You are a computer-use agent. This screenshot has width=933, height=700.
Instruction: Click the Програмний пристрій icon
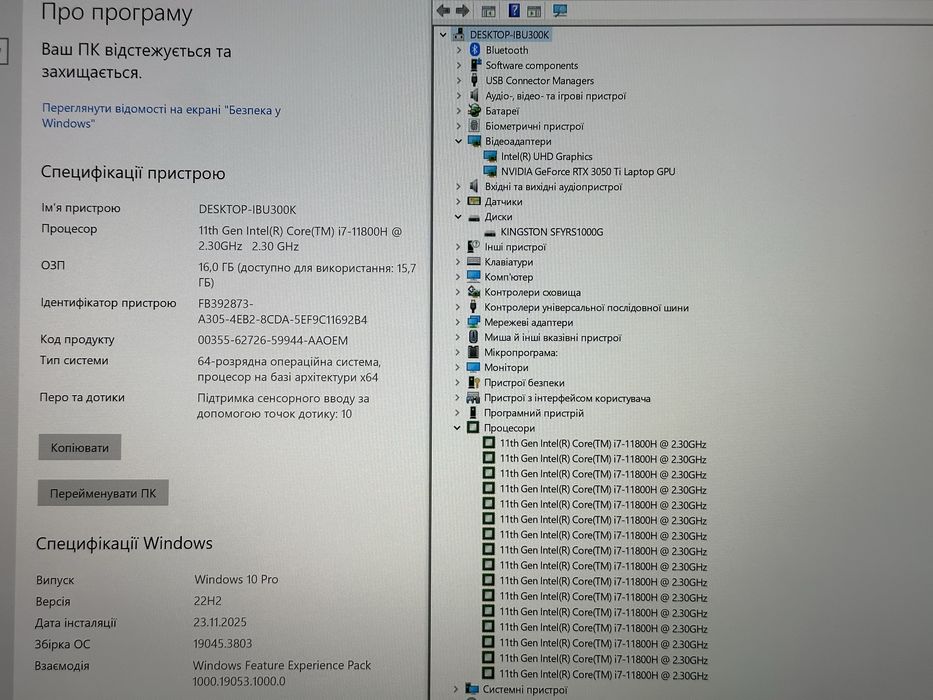(x=473, y=412)
